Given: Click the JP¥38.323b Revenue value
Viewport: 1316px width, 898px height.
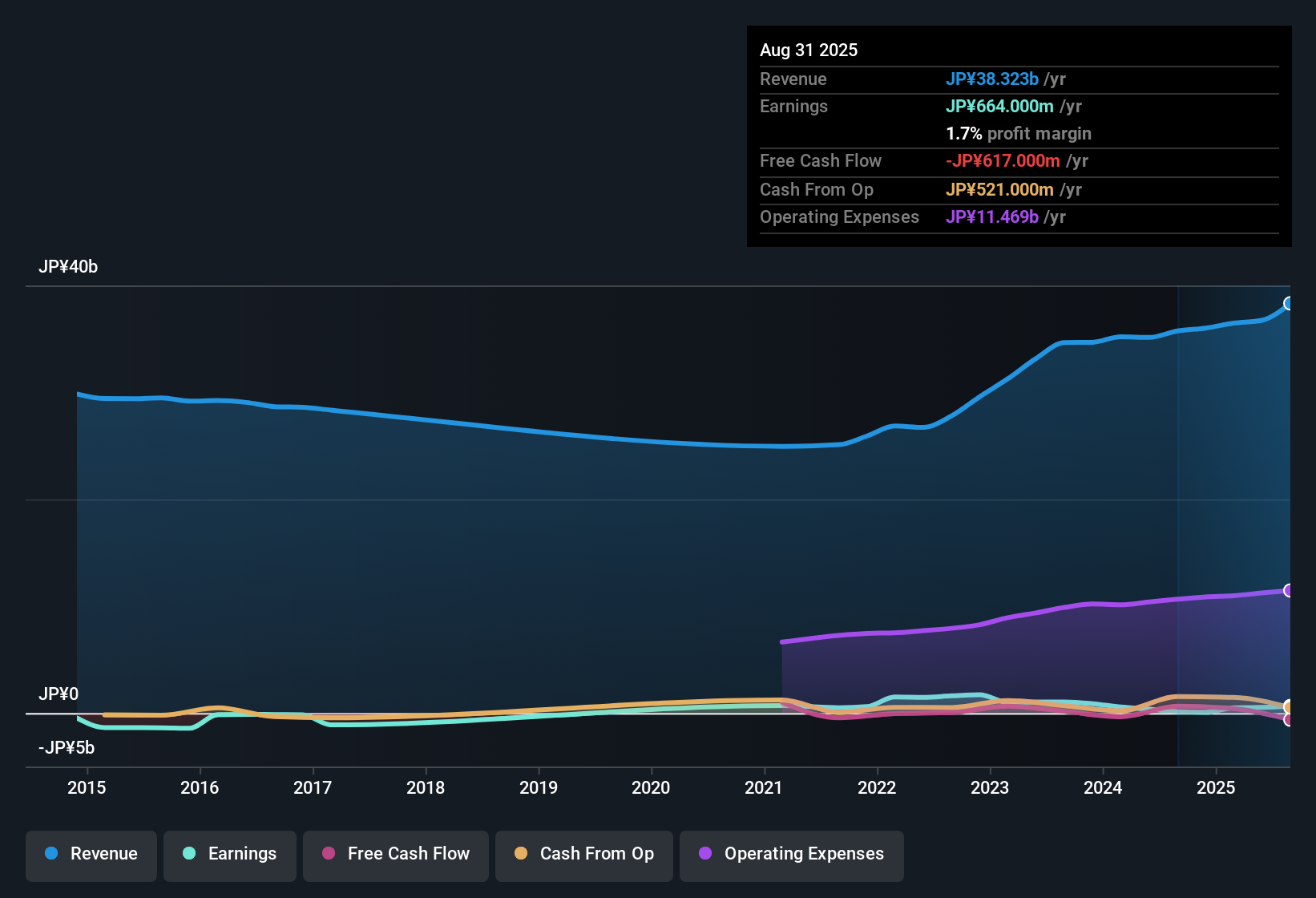Looking at the screenshot, I should [993, 79].
